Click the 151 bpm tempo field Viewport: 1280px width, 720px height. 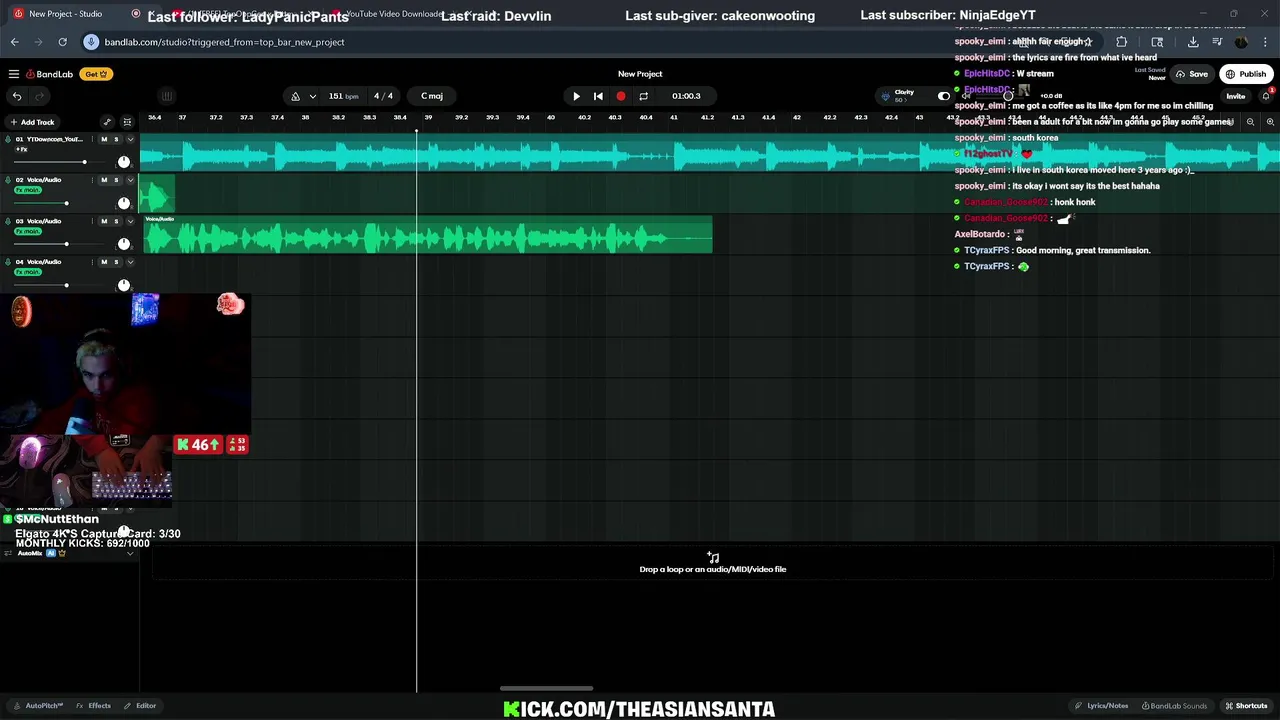(x=343, y=96)
